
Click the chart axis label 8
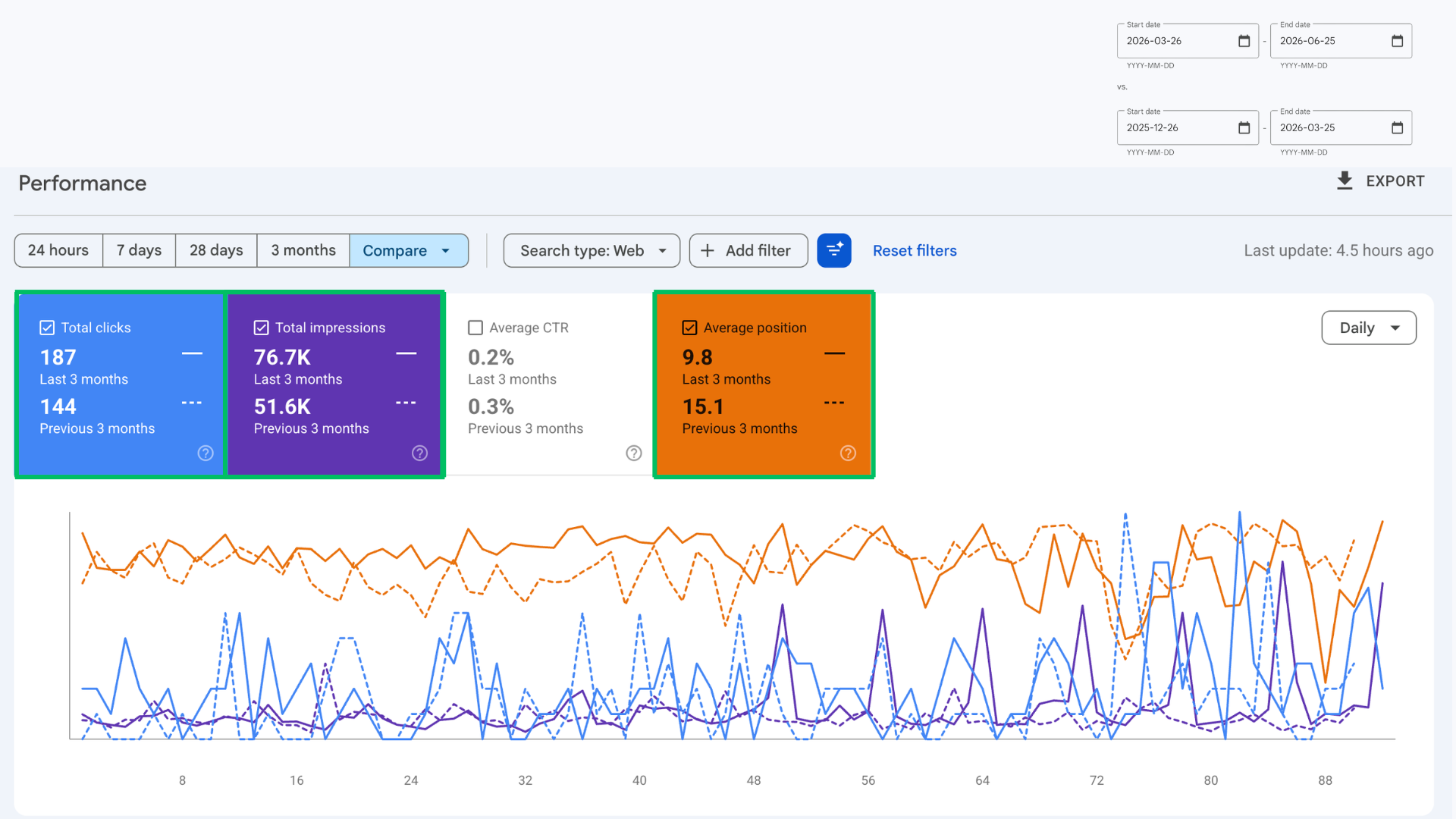tap(182, 780)
